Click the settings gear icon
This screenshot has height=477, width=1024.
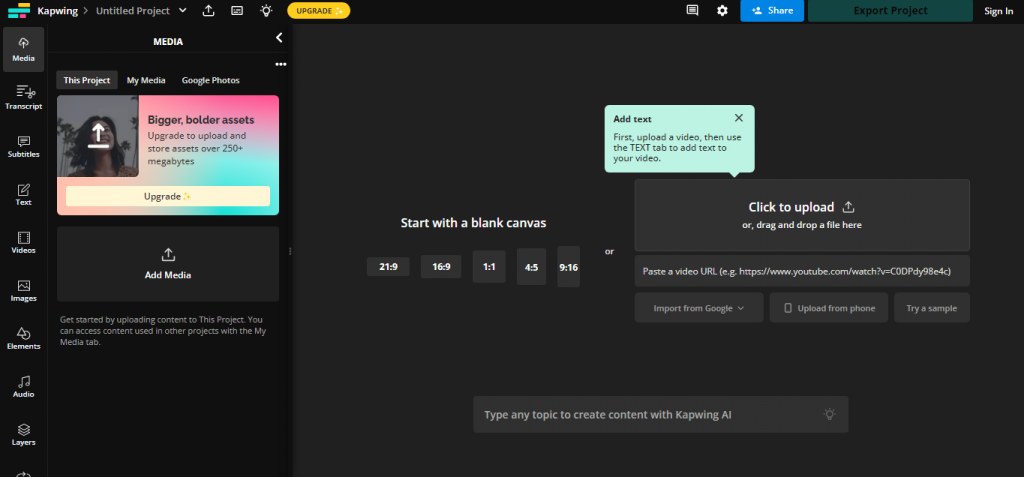722,11
